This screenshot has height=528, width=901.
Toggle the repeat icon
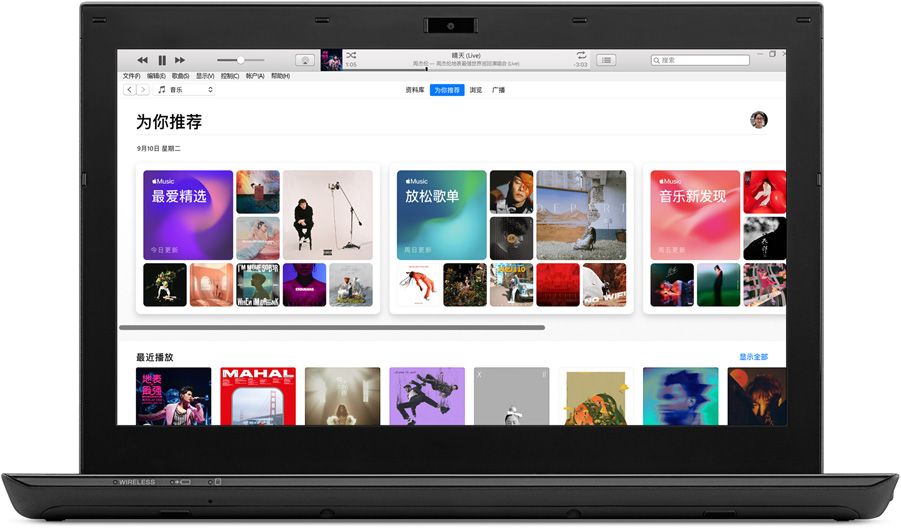[x=581, y=55]
